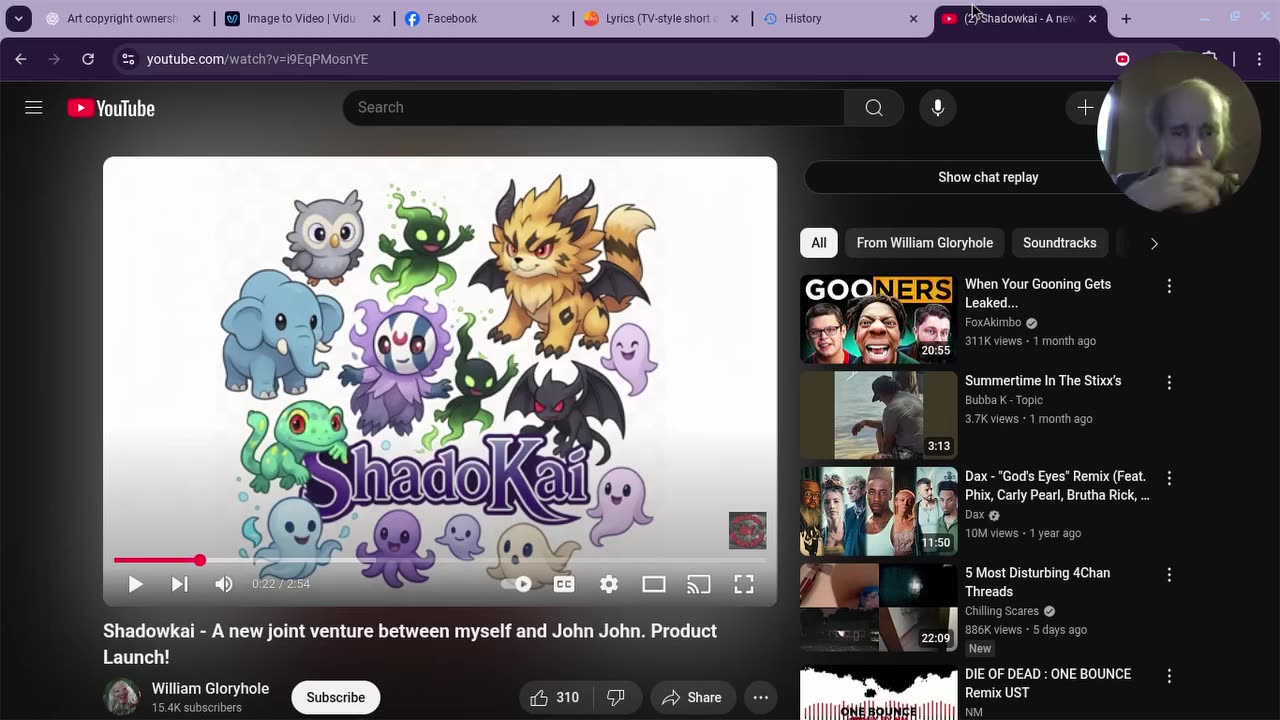This screenshot has width=1280, height=720.
Task: Open William Gloryhole channel avatar
Action: 123,697
